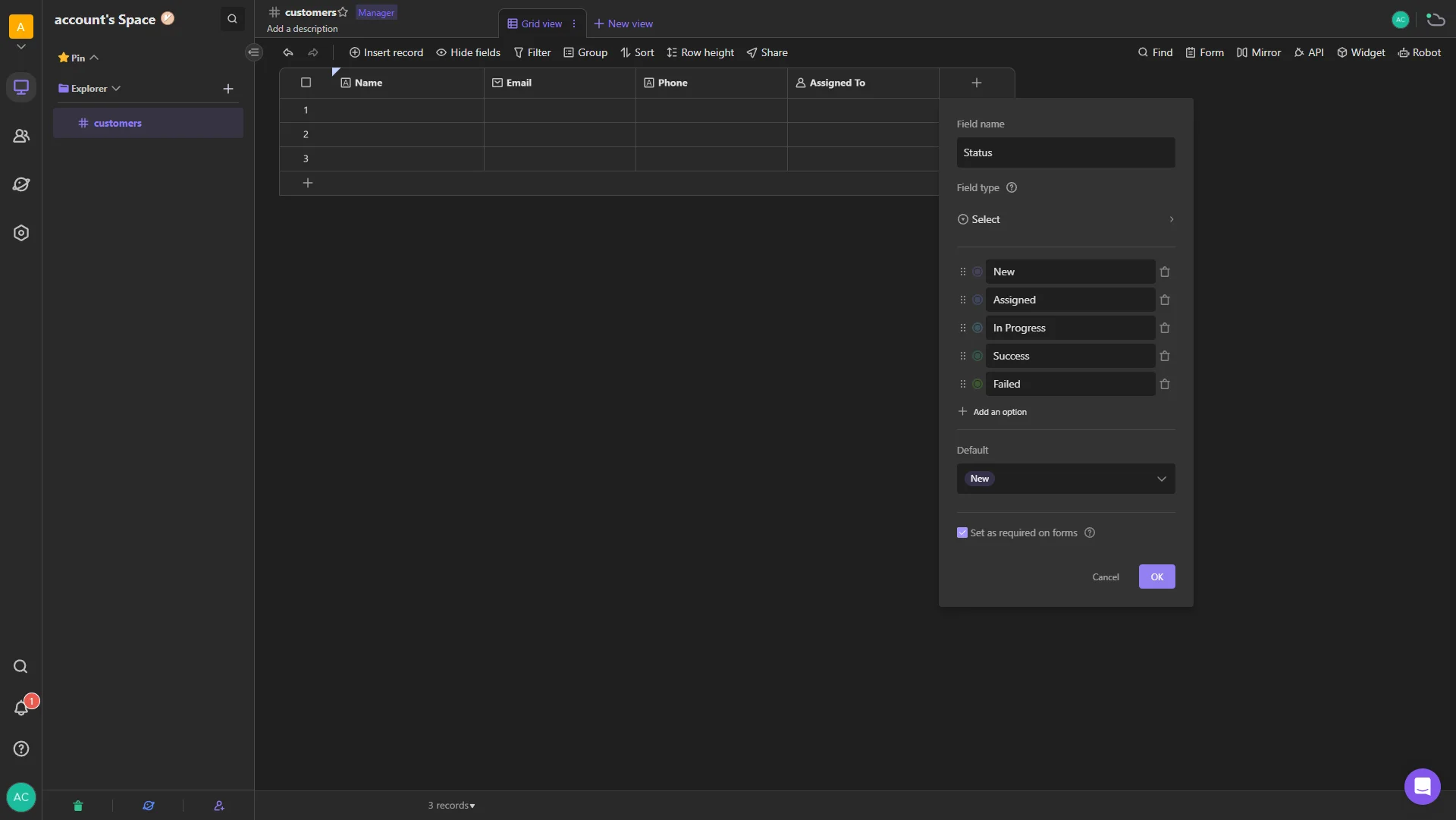The image size is (1456, 820).
Task: Toggle Hide fields eye option
Action: (468, 52)
